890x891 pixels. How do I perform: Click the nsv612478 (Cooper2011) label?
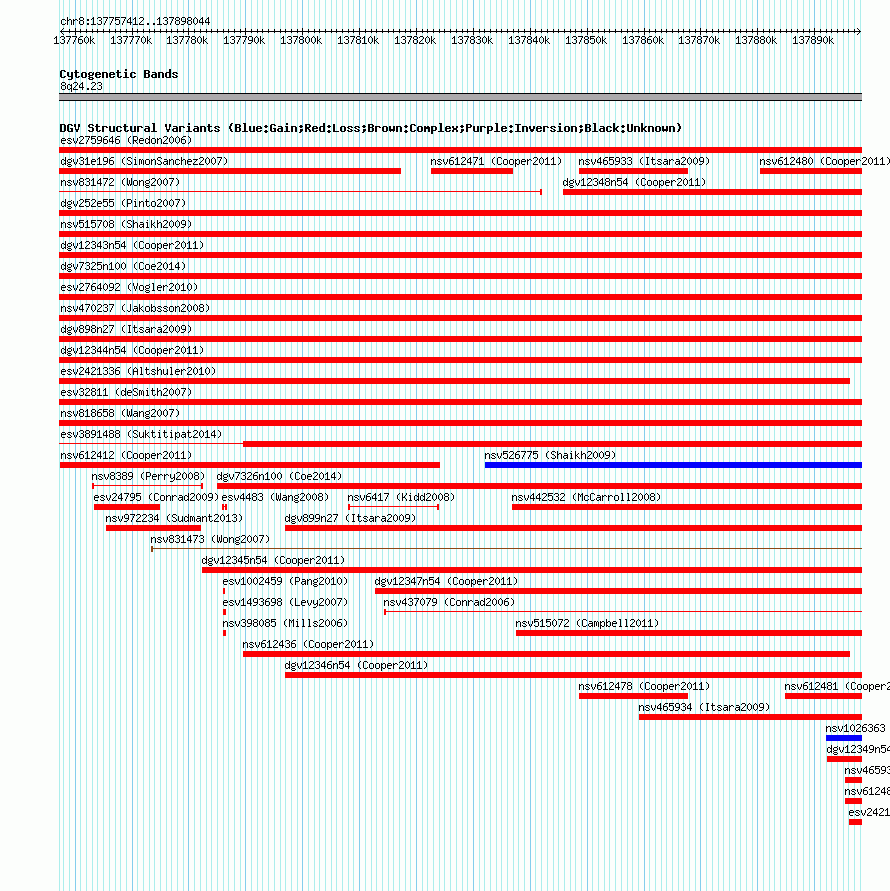point(644,687)
